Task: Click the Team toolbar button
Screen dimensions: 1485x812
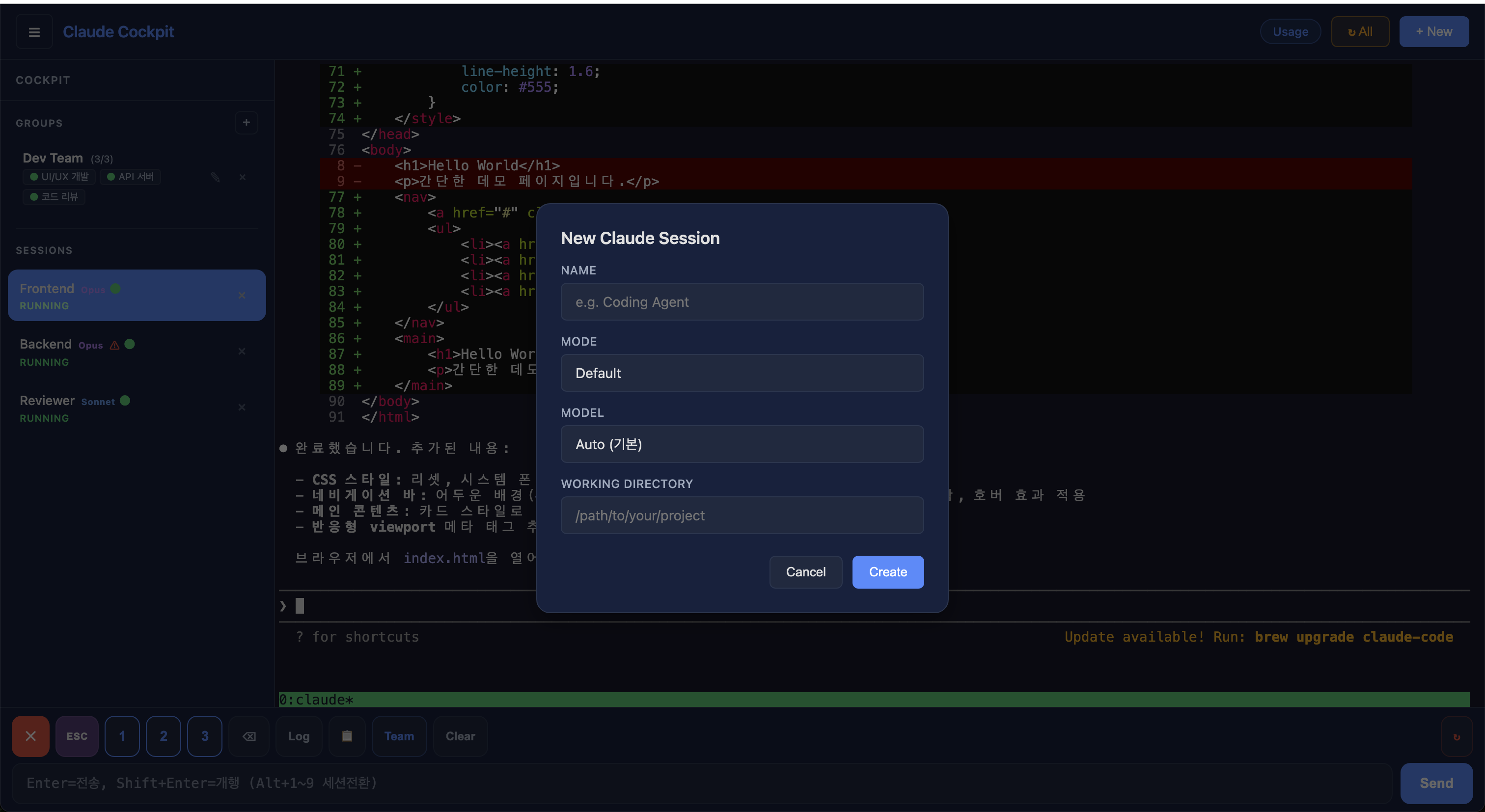Action: point(399,736)
